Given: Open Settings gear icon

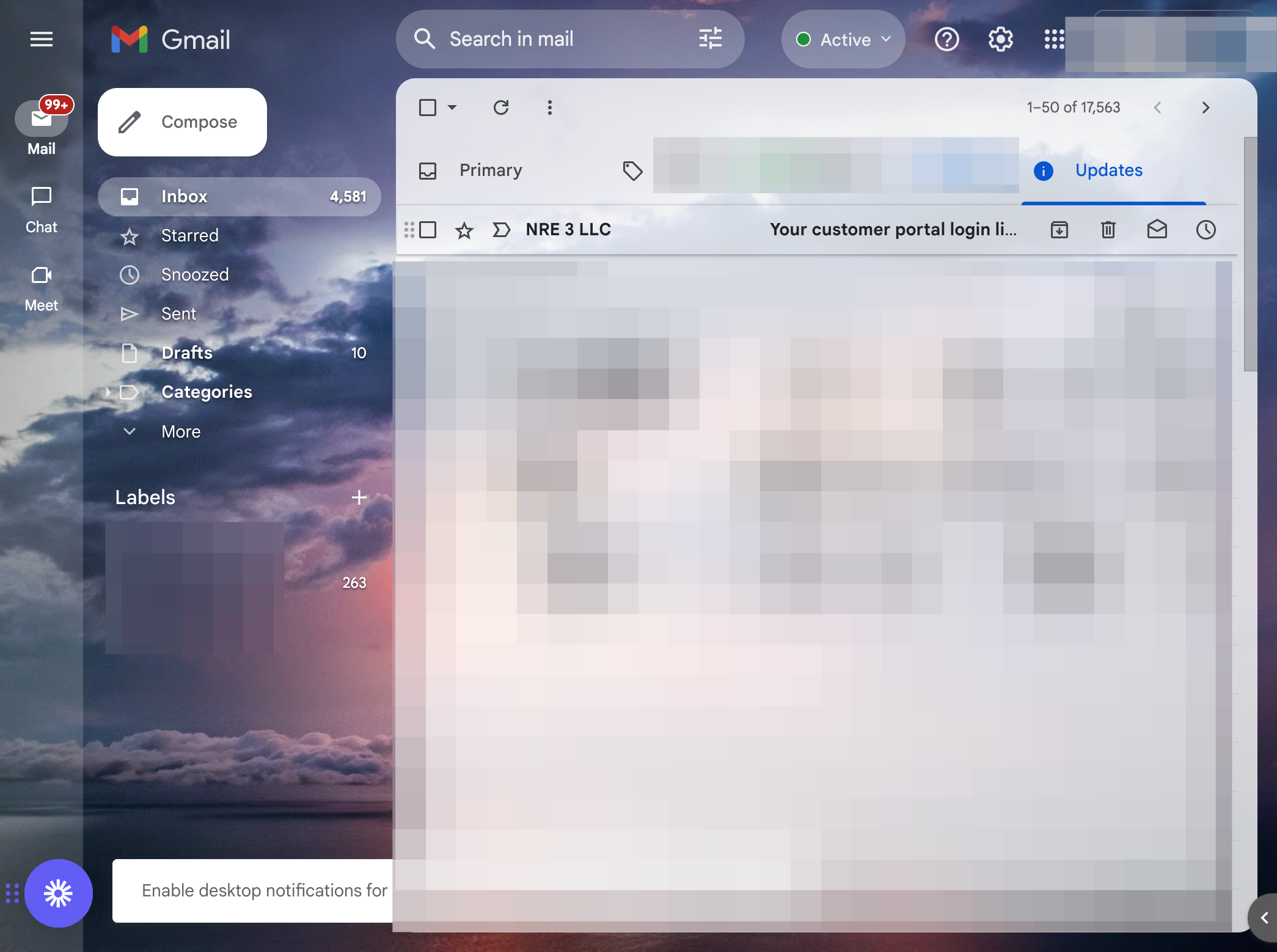Looking at the screenshot, I should 1000,40.
